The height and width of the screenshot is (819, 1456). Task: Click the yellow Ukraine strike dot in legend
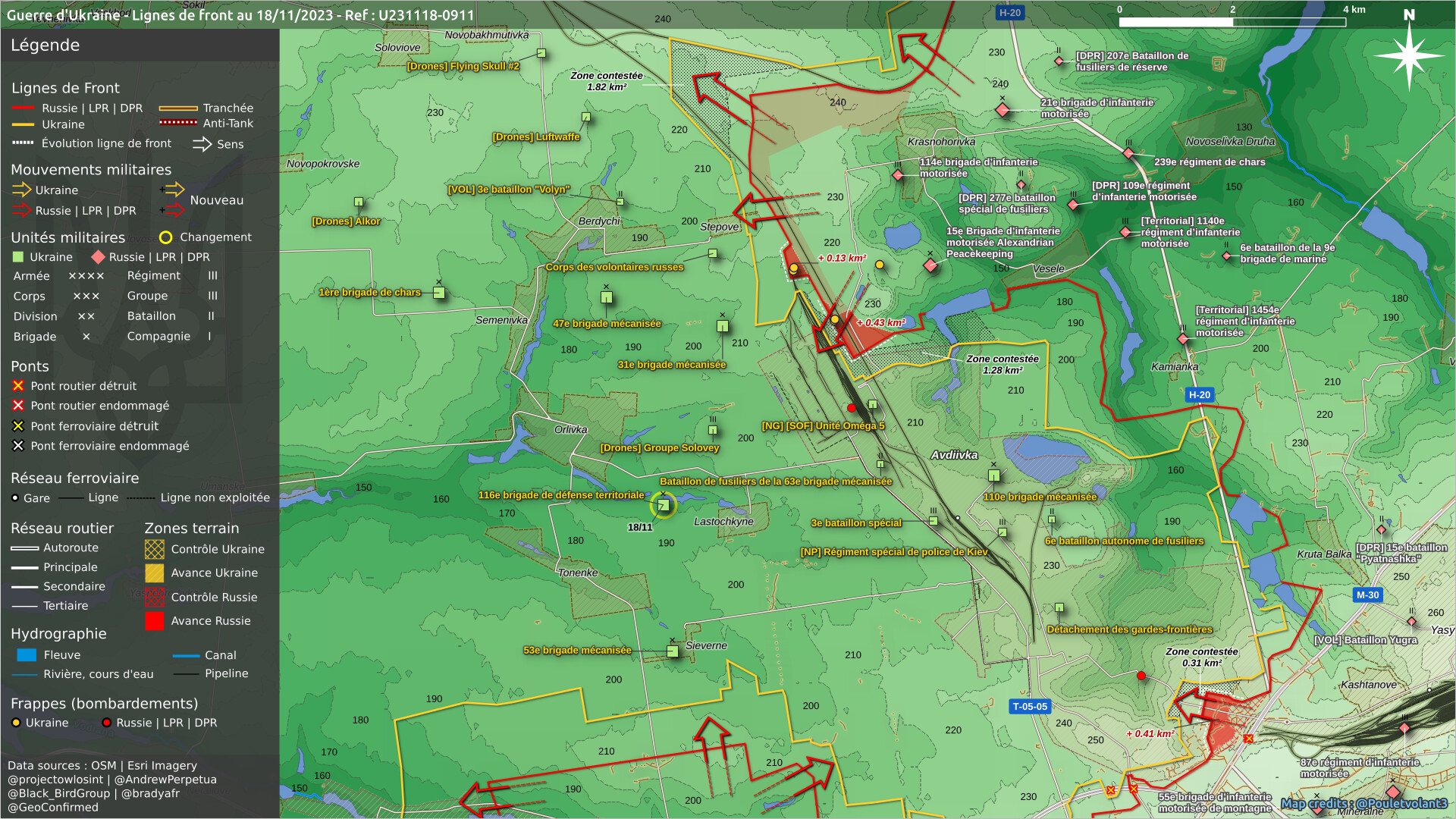pyautogui.click(x=16, y=723)
